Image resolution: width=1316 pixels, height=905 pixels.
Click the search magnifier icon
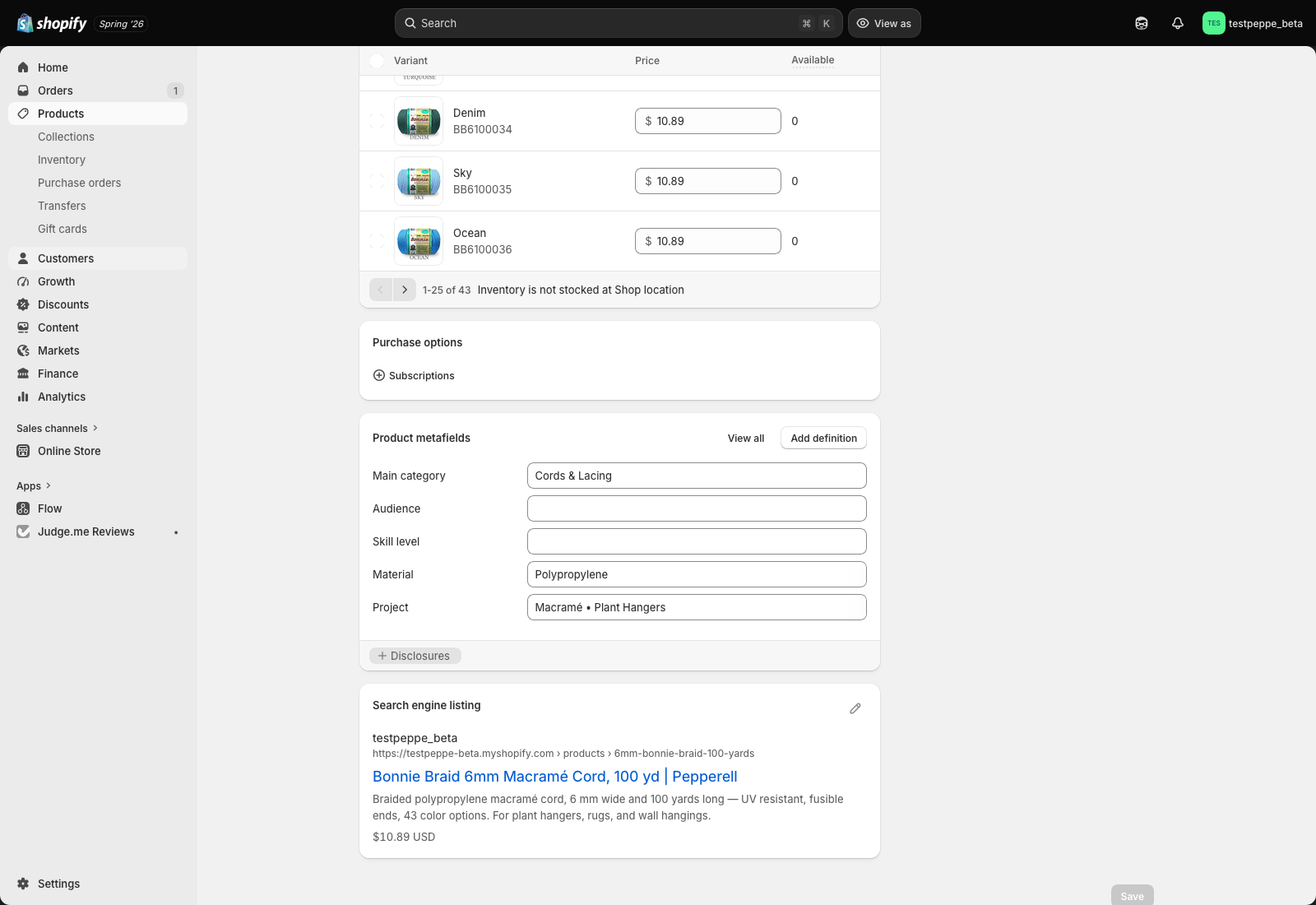410,23
